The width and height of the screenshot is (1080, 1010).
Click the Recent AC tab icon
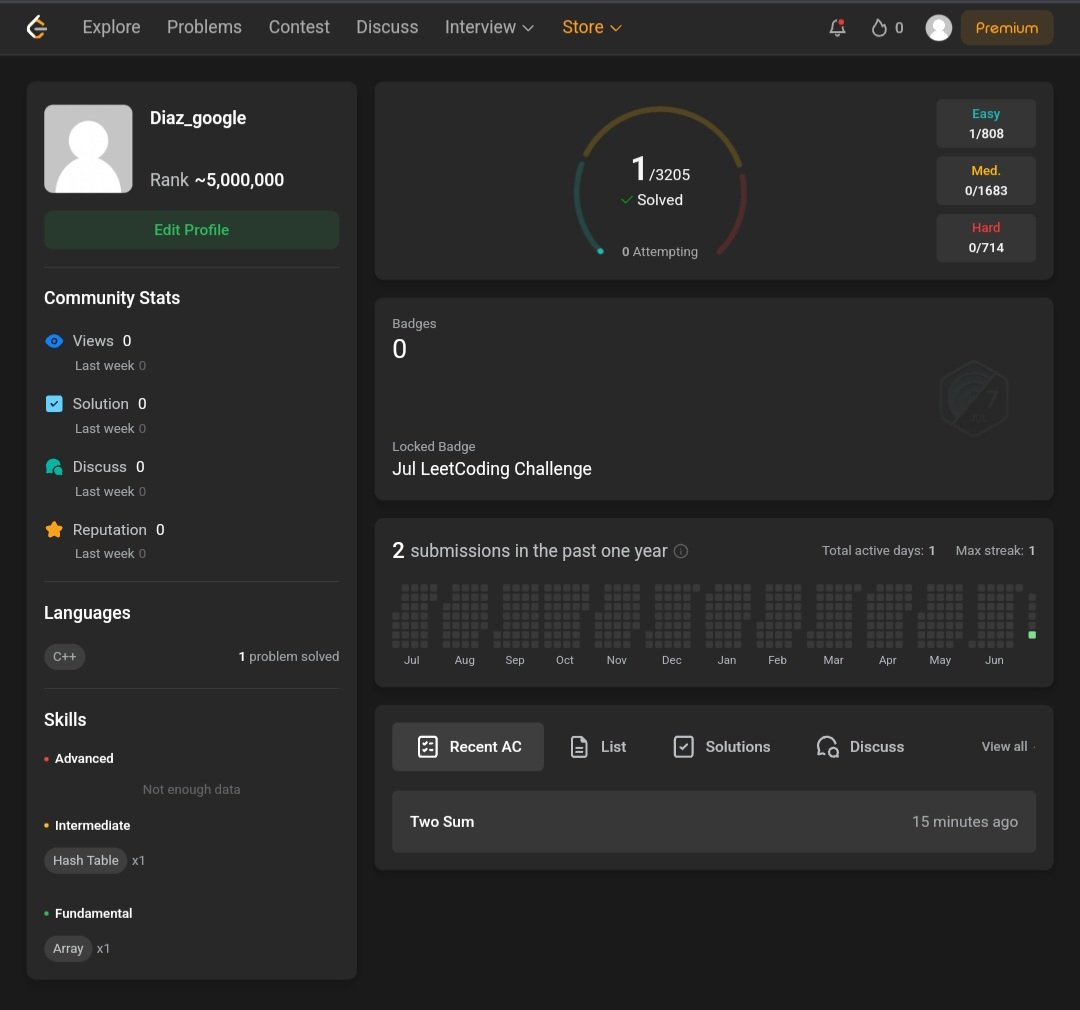point(428,747)
